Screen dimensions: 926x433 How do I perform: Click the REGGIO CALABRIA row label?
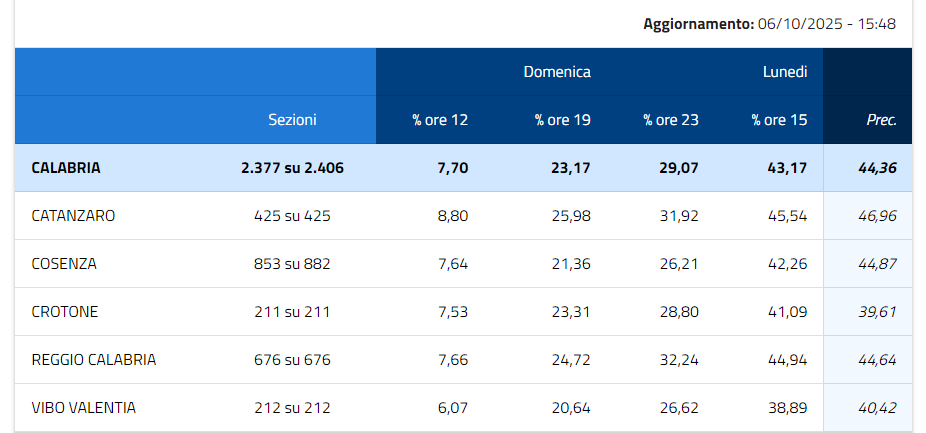click(94, 360)
